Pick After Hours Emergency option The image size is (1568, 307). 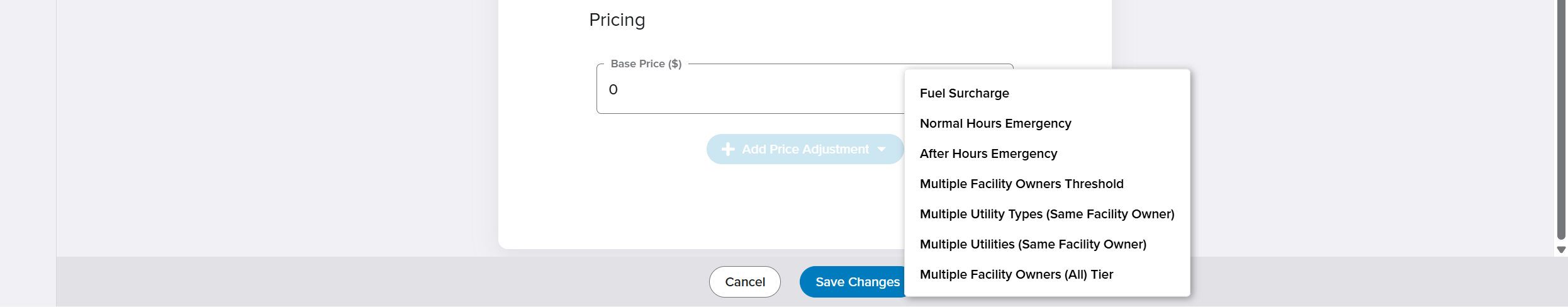(988, 153)
